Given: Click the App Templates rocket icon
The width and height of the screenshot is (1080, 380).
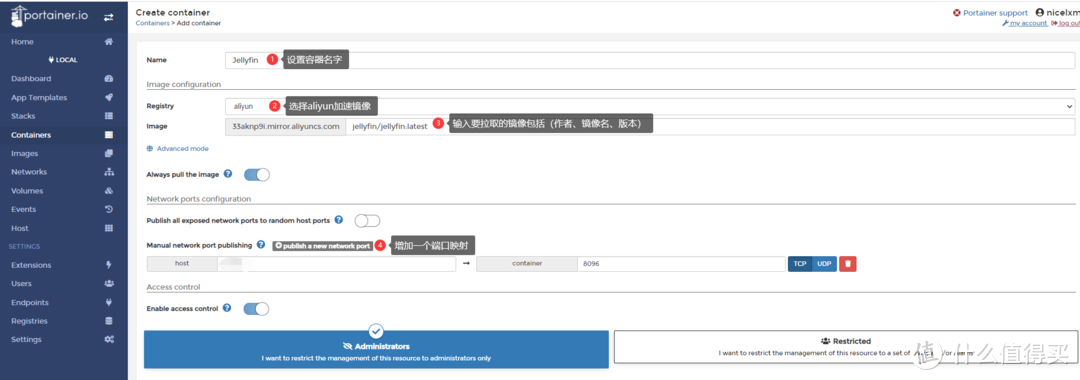Looking at the screenshot, I should pyautogui.click(x=109, y=97).
